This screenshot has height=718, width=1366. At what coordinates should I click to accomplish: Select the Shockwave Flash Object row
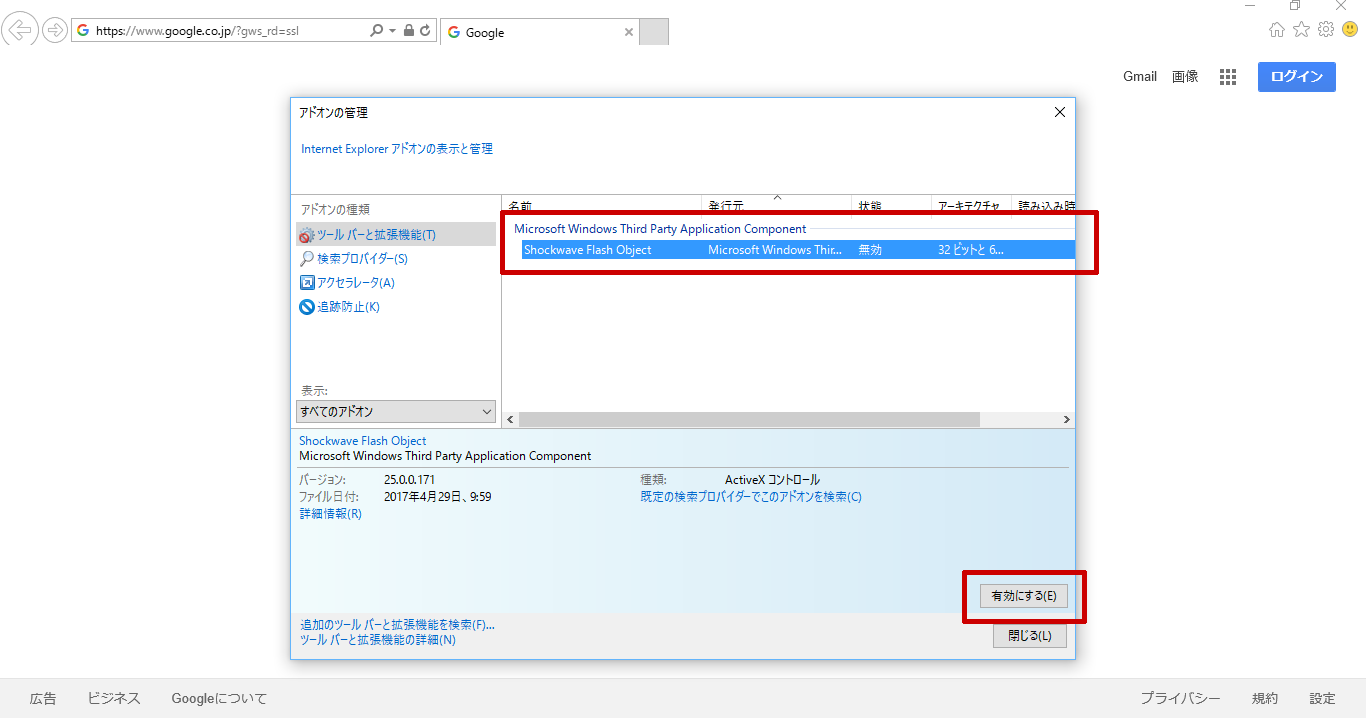click(798, 250)
